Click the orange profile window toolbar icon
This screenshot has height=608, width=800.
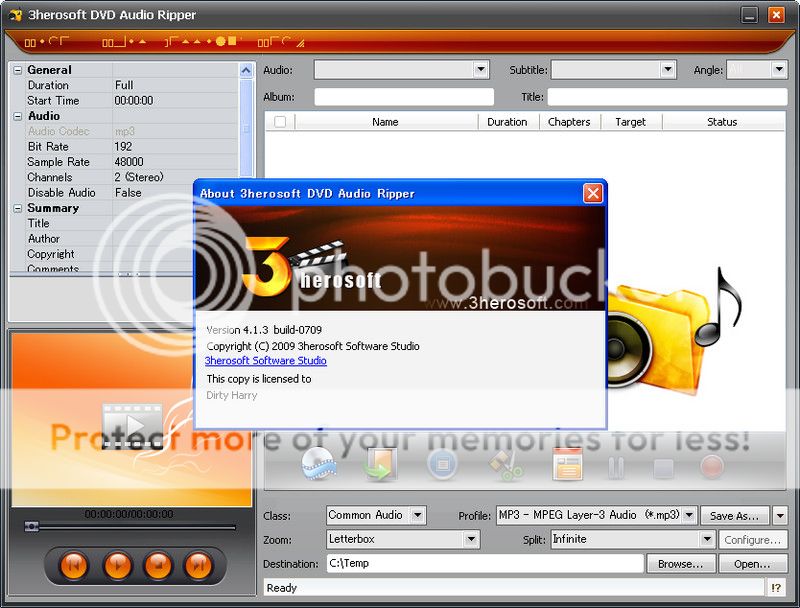567,464
